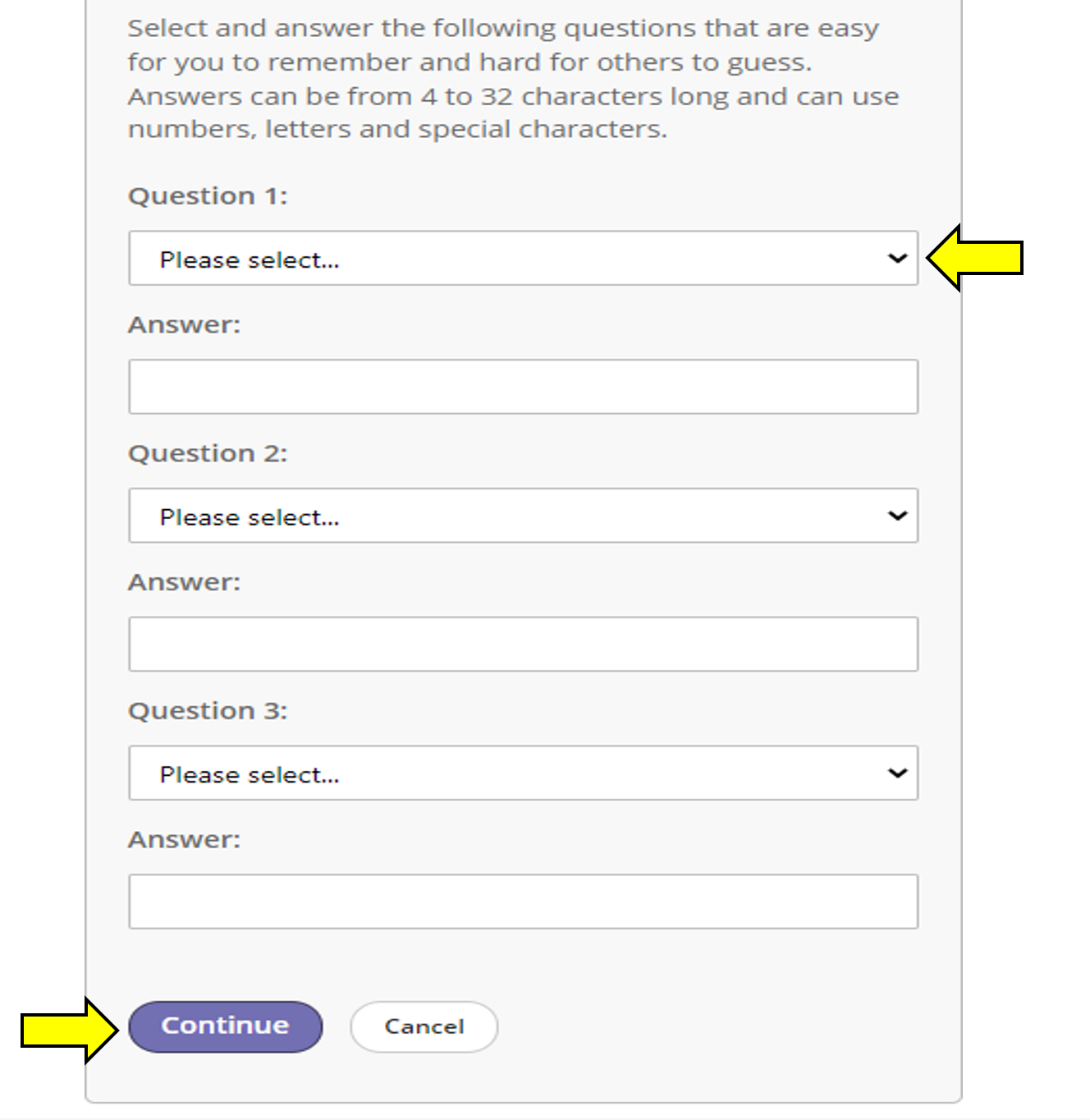Click the "Question 3:" label
This screenshot has width=1090, height=1120.
(208, 711)
